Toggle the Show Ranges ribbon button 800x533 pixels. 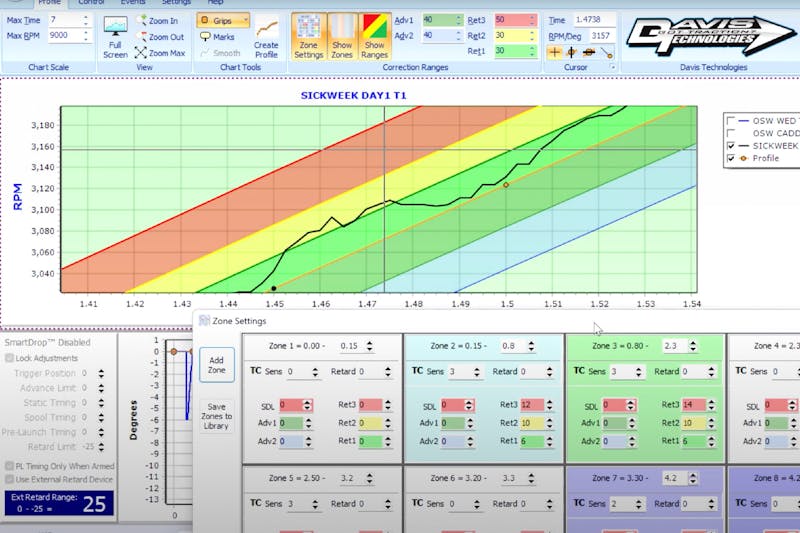point(374,37)
